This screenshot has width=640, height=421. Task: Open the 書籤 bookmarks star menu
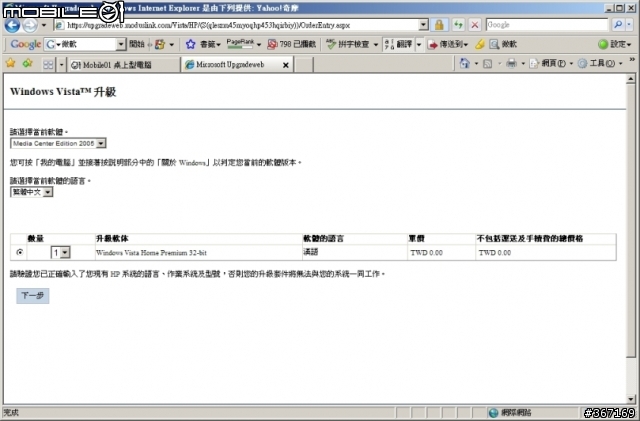(203, 44)
